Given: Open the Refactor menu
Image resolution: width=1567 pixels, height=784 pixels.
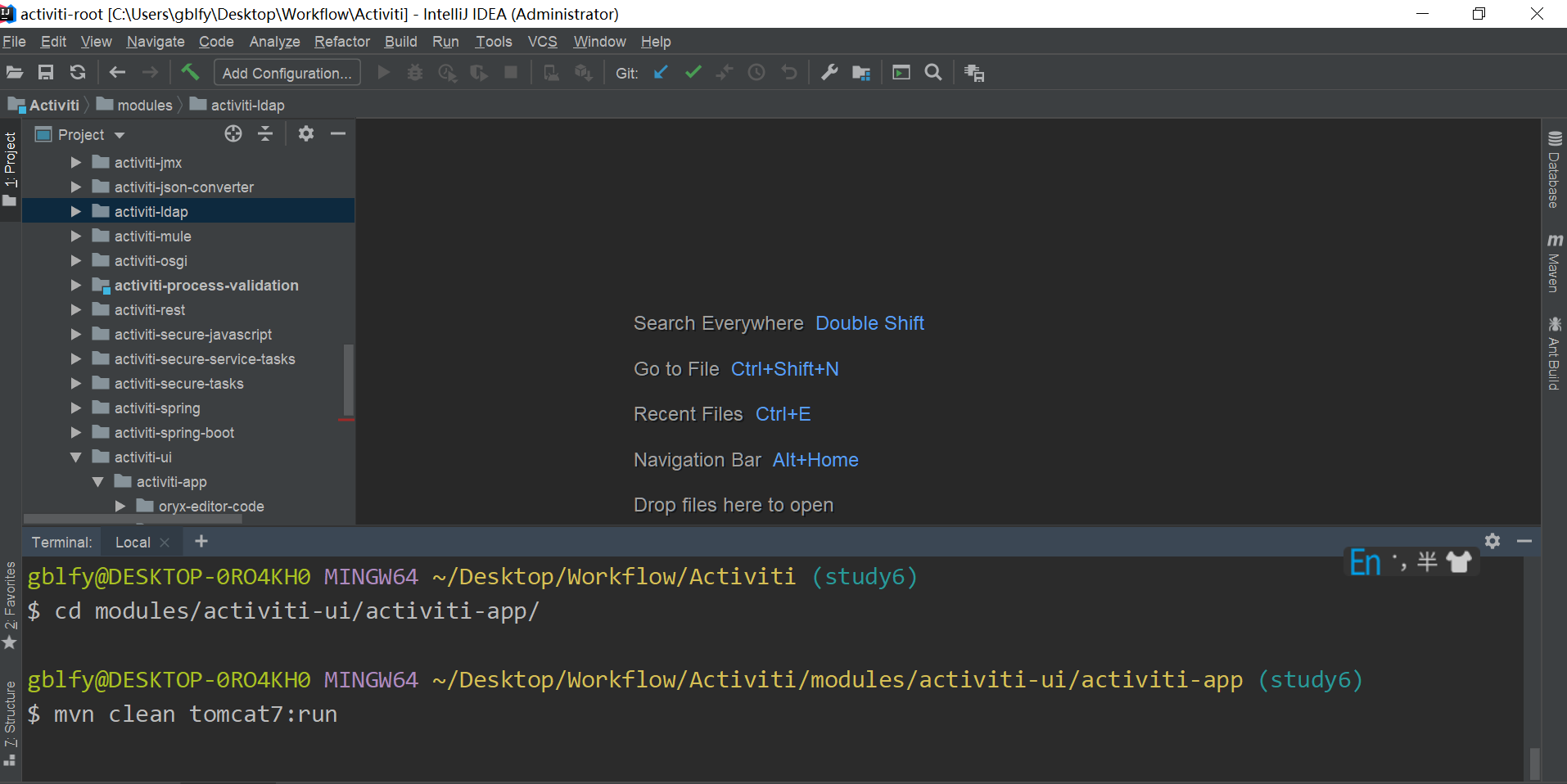Looking at the screenshot, I should [x=342, y=42].
